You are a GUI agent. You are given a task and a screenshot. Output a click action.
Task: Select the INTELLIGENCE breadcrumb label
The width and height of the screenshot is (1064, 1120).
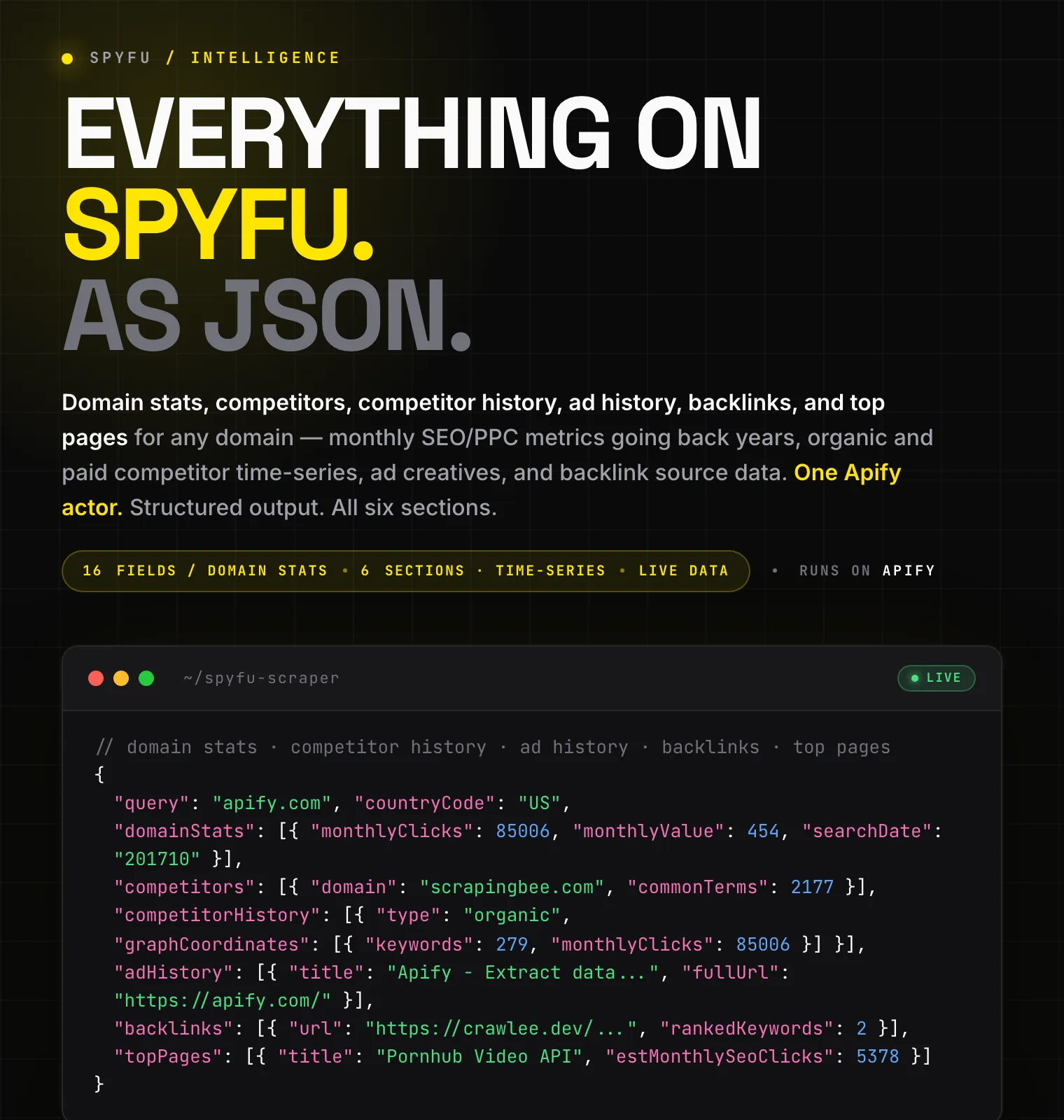click(x=265, y=58)
